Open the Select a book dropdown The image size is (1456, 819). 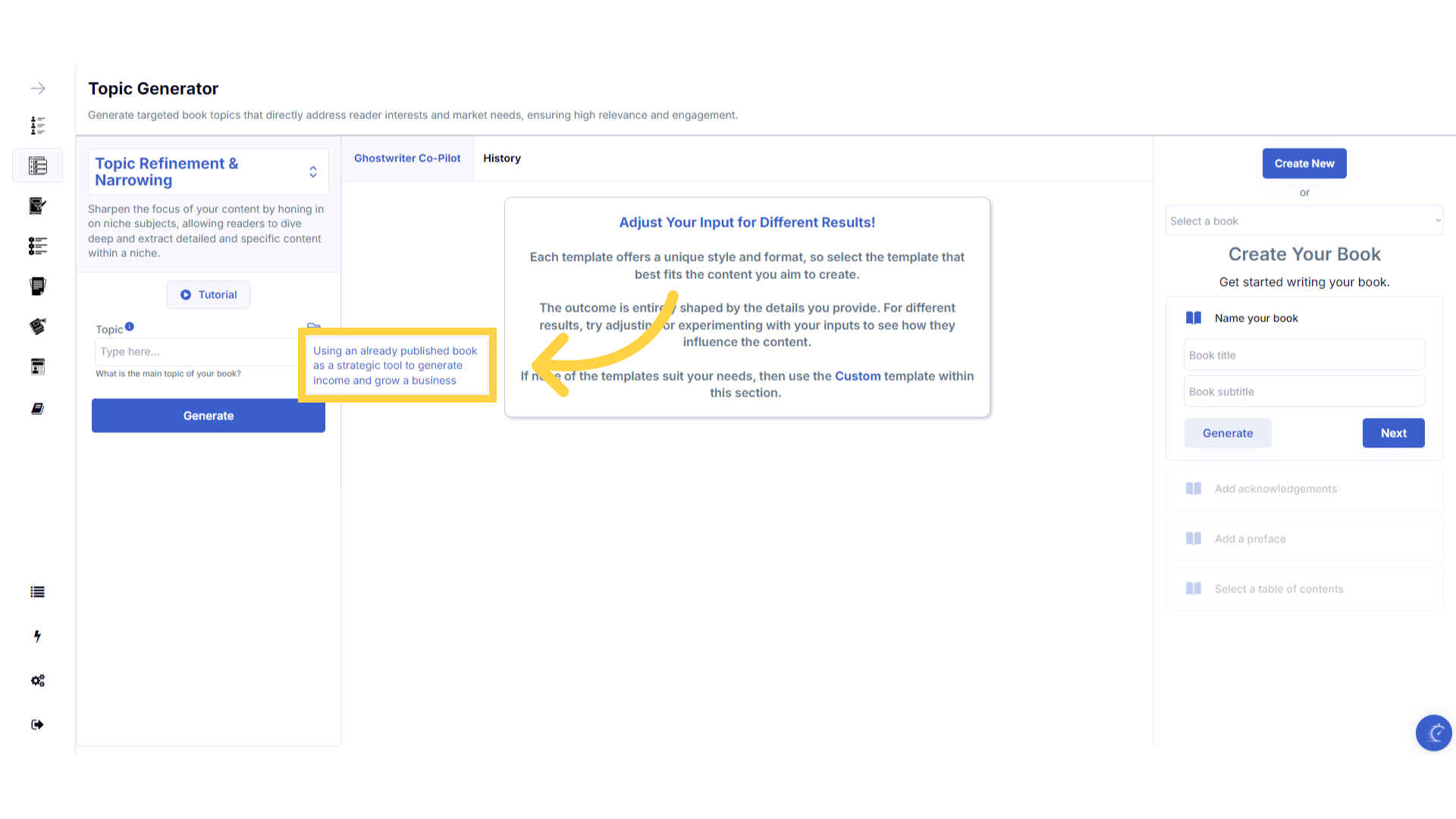1304,221
